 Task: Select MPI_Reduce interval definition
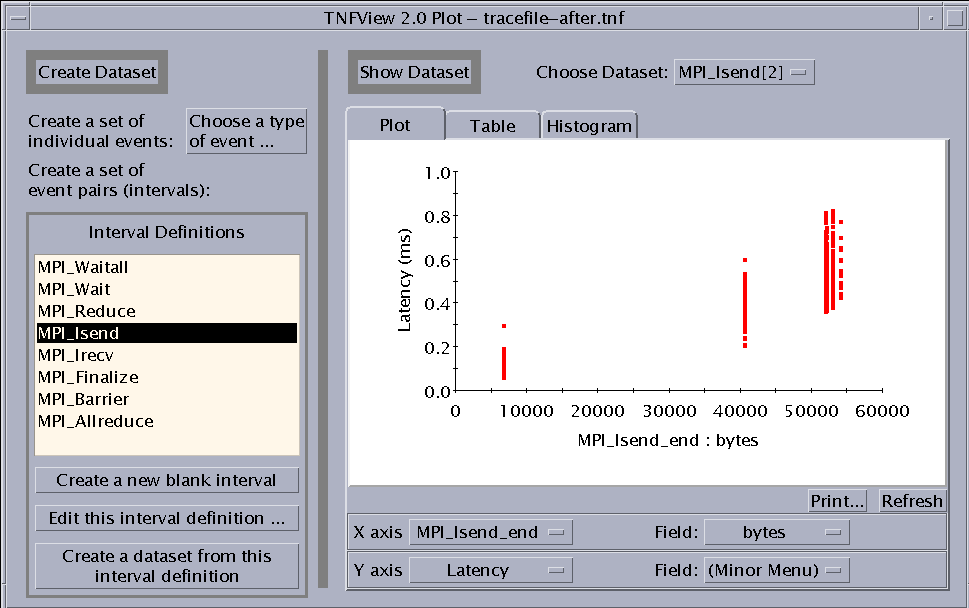tap(167, 311)
